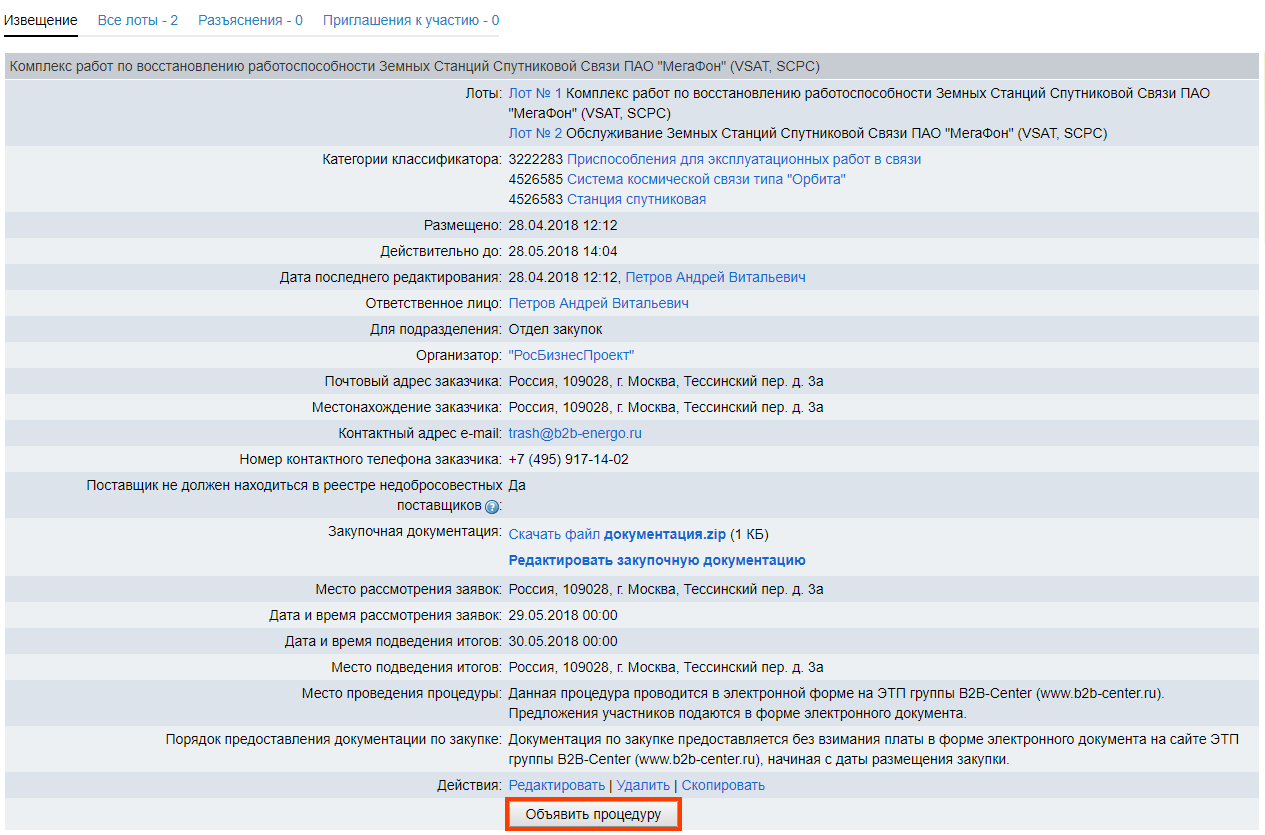Image resolution: width=1265 pixels, height=835 pixels.
Task: Open the 'Лот № 2' link
Action: point(535,133)
